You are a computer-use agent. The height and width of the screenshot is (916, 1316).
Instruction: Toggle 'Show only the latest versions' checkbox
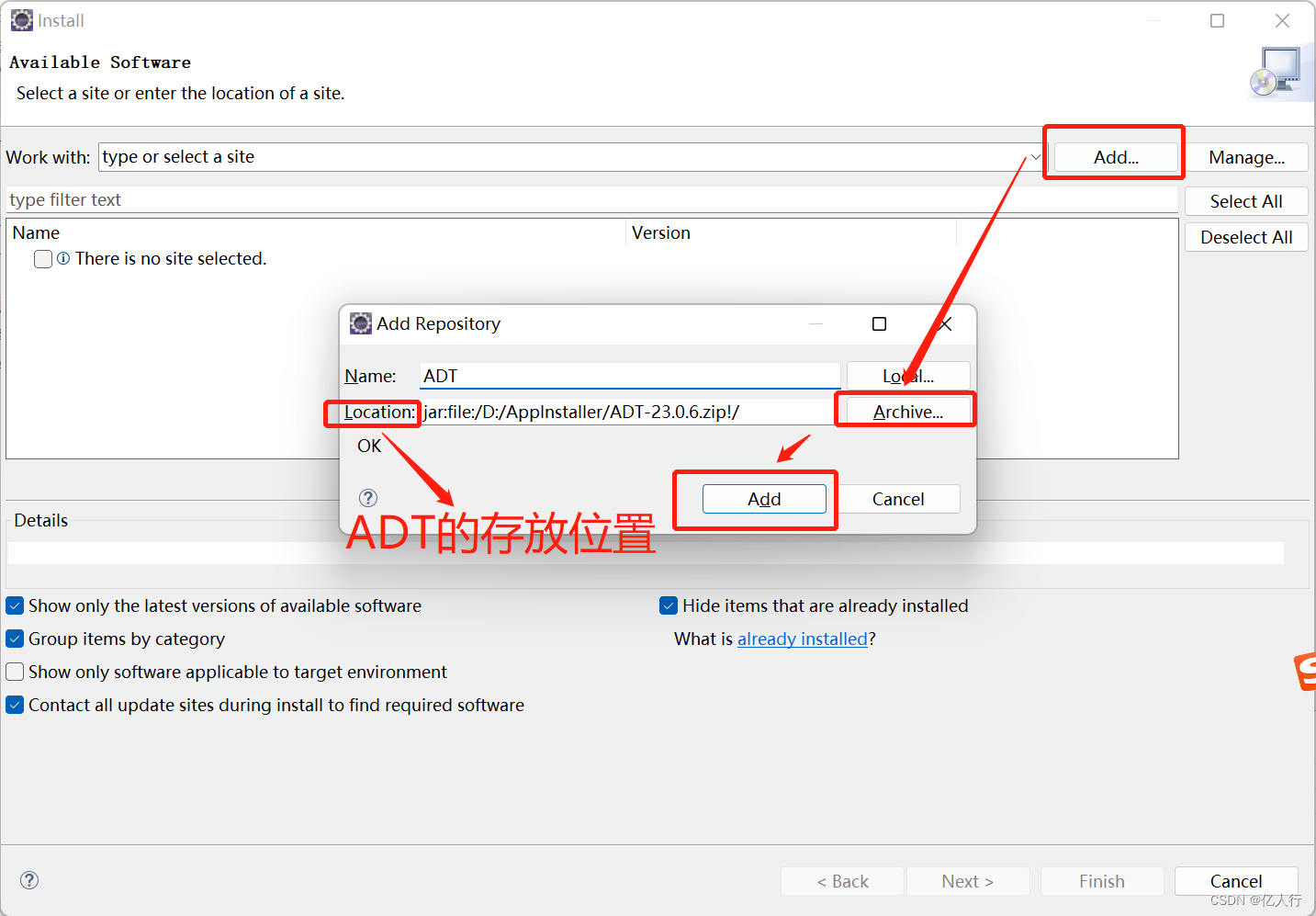tap(15, 605)
